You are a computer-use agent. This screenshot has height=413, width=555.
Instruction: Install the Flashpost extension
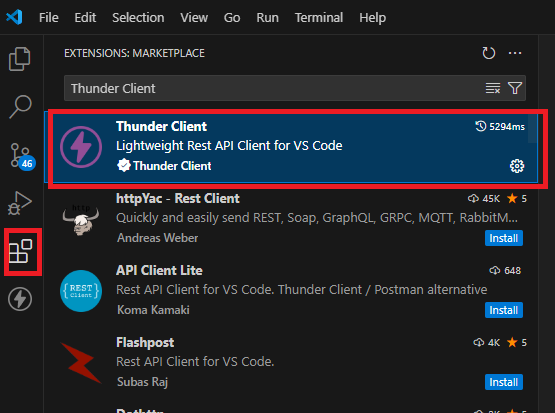pos(504,382)
